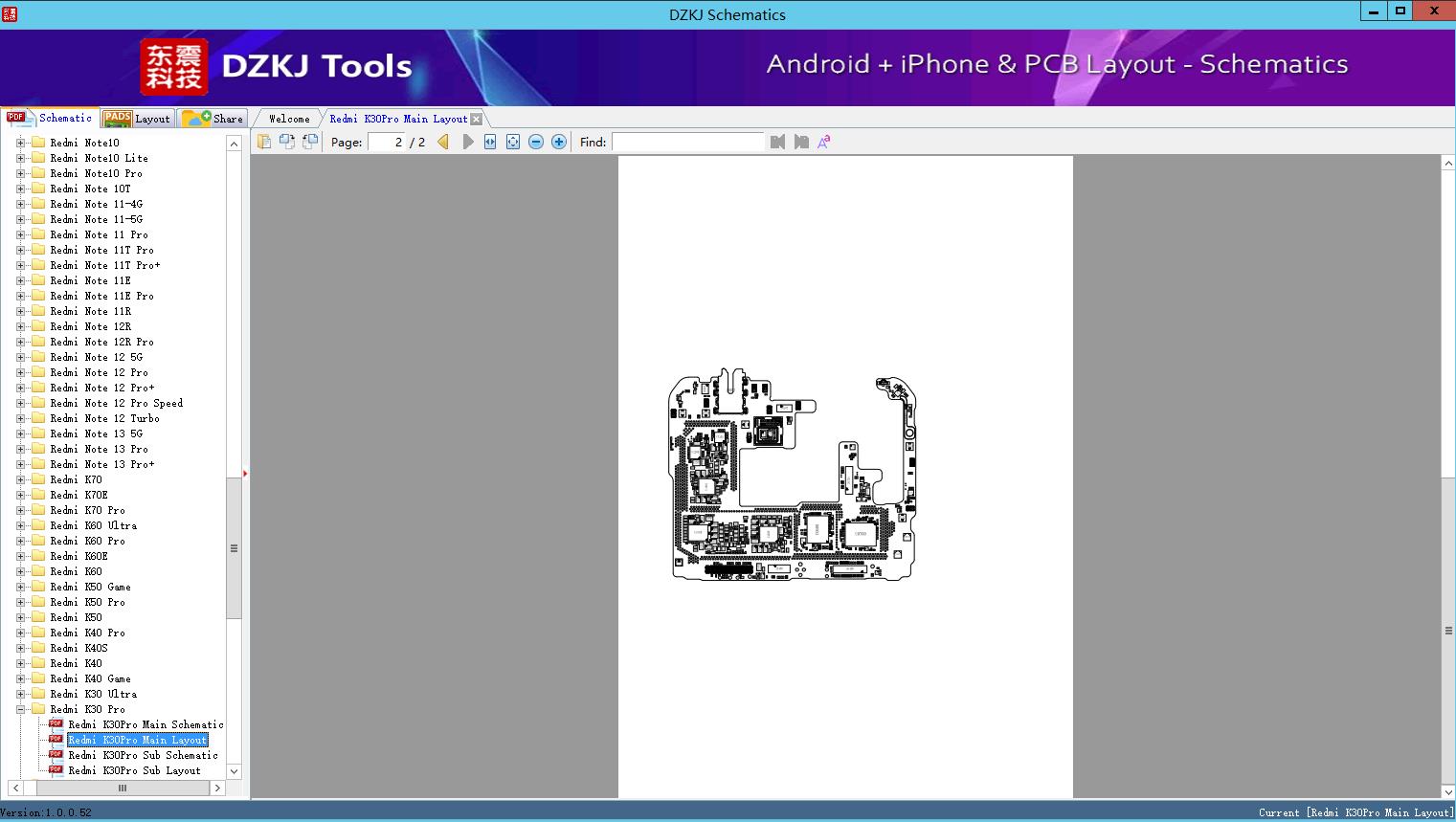Click the fit width icon
Image resolution: width=1456 pixels, height=822 pixels.
(x=490, y=142)
